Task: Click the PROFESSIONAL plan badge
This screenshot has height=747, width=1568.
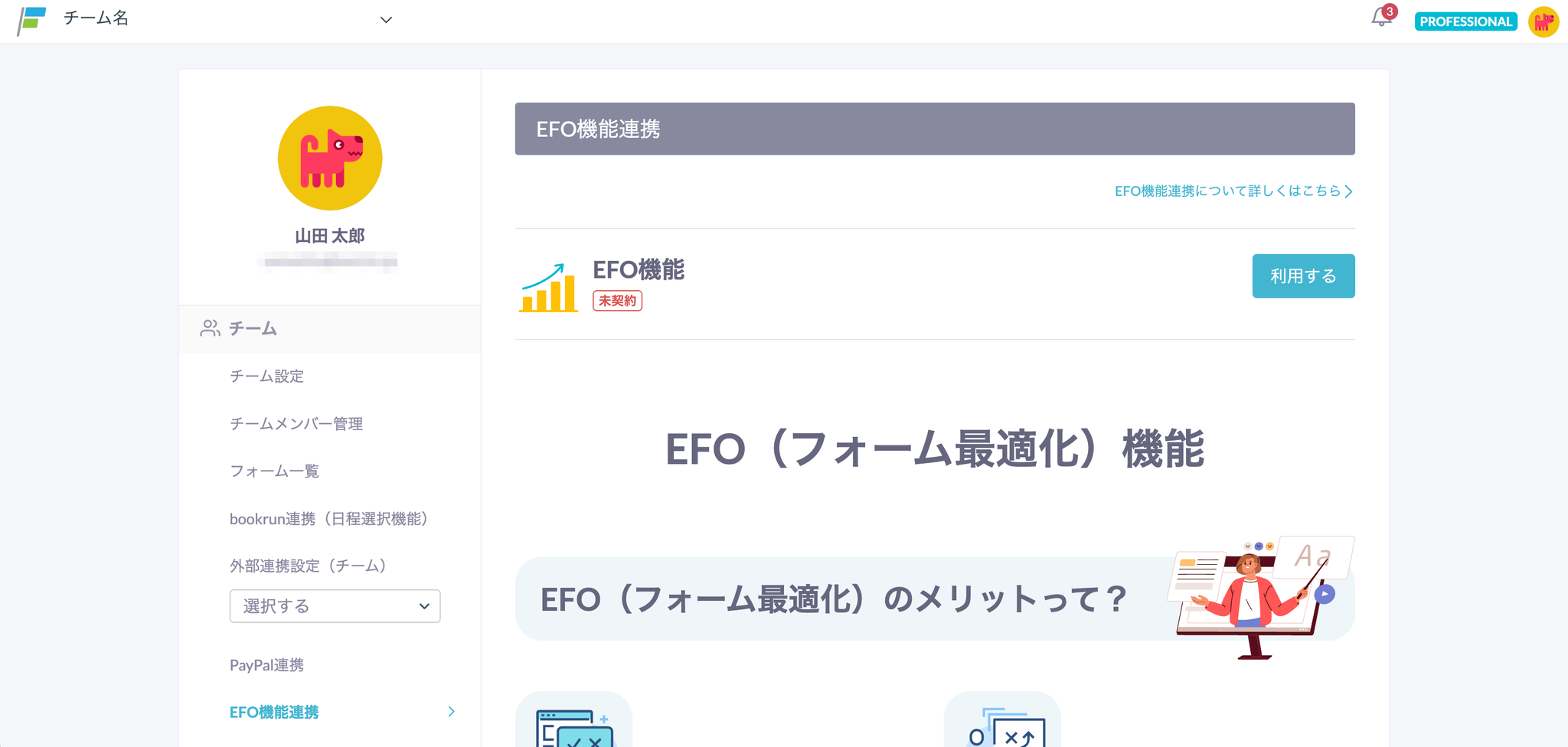Action: coord(1465,21)
